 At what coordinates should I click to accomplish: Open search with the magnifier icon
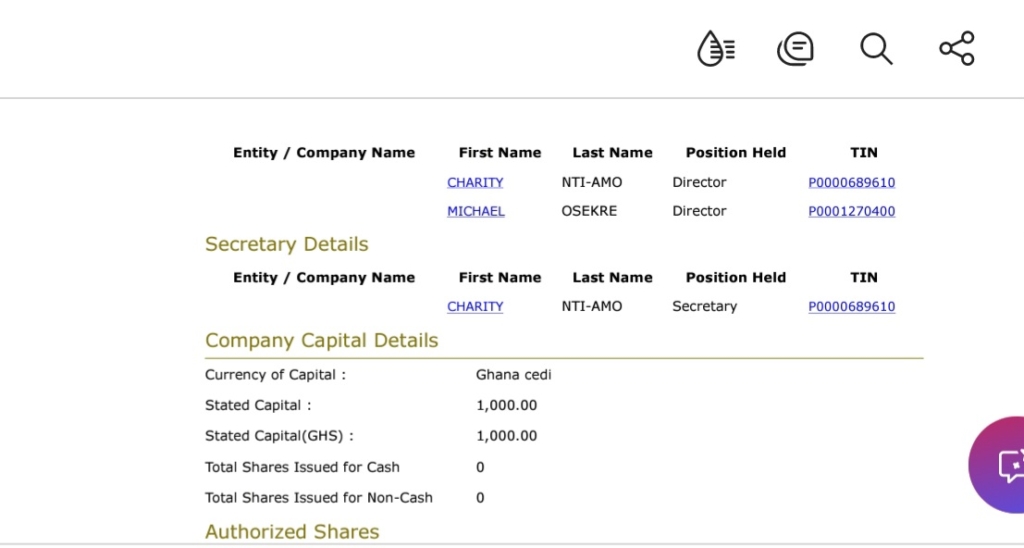point(876,48)
